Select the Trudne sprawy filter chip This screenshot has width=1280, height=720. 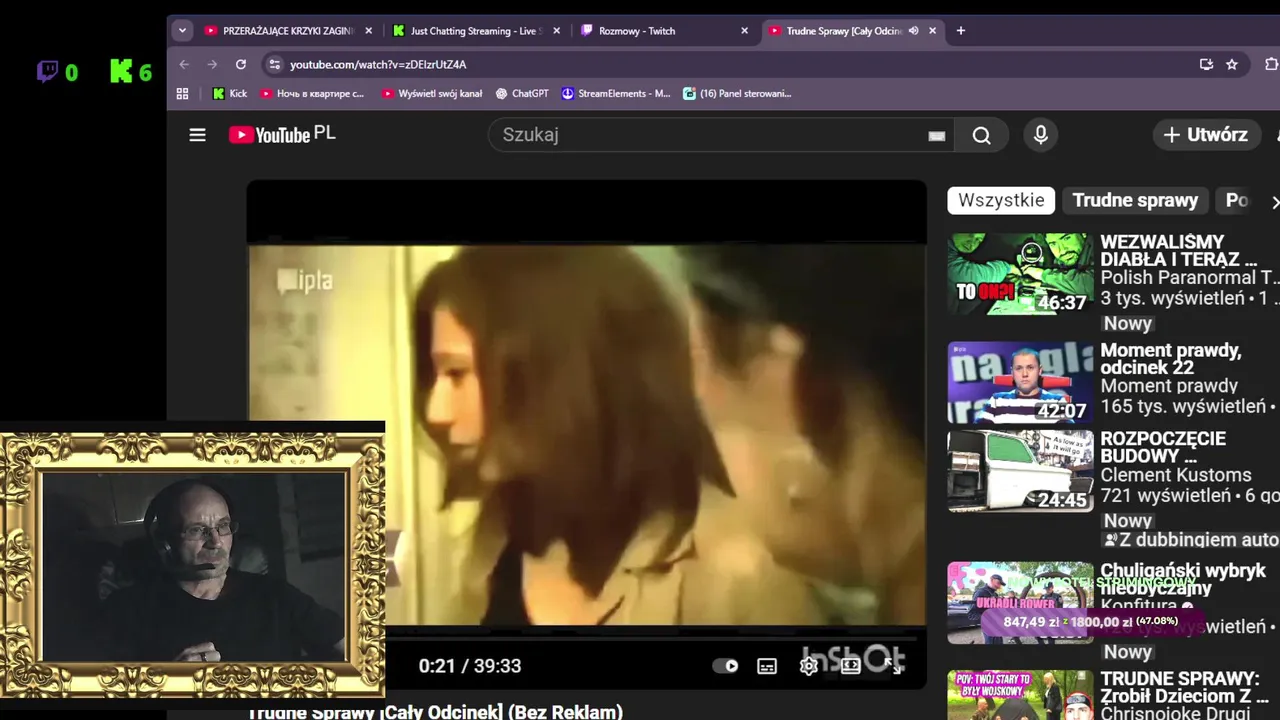(1135, 200)
